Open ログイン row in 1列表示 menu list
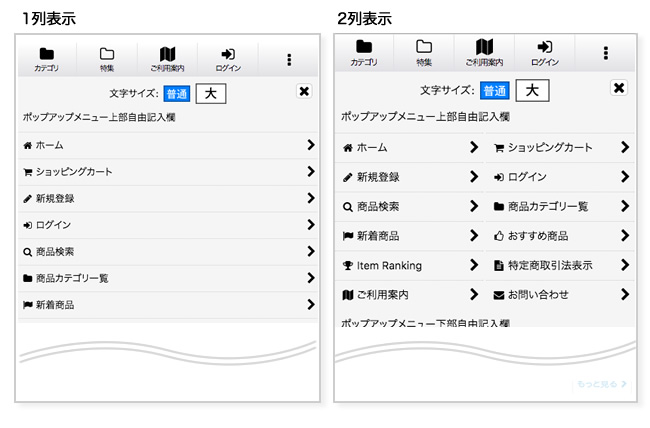The width and height of the screenshot is (650, 428). click(167, 225)
